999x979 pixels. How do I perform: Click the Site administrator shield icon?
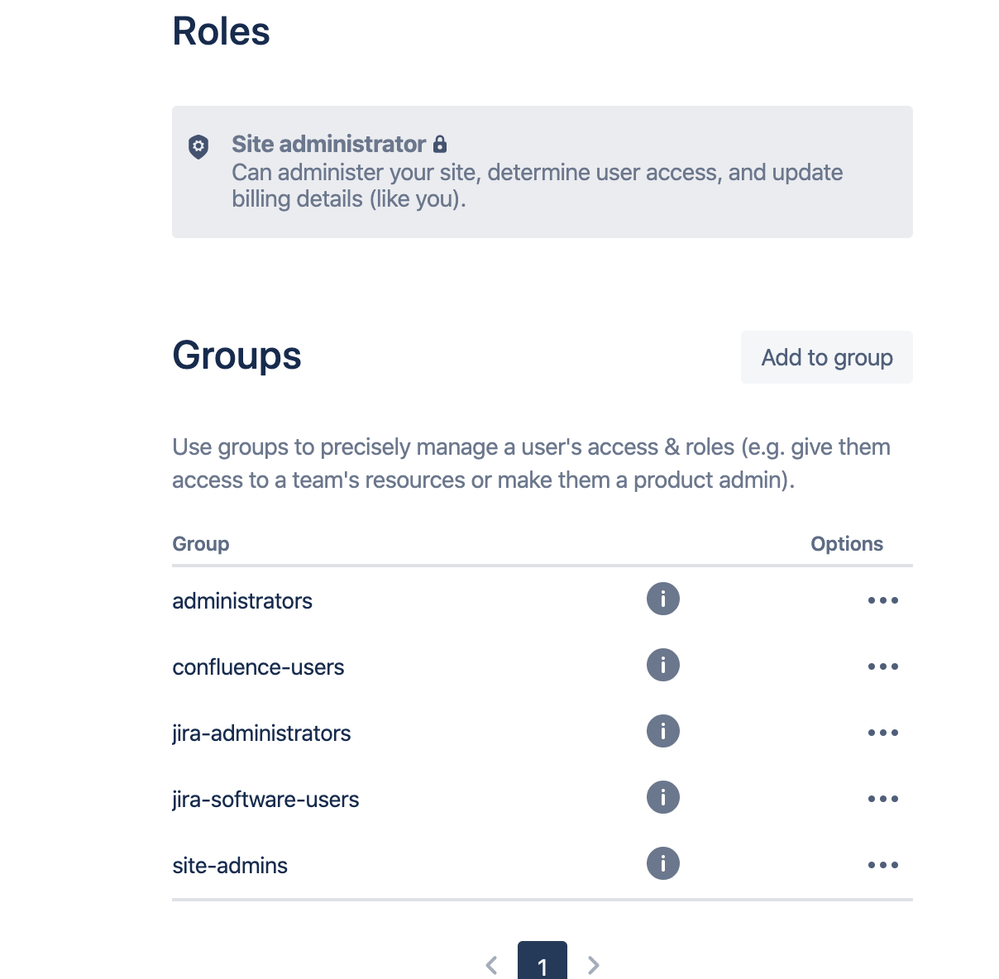[x=198, y=146]
